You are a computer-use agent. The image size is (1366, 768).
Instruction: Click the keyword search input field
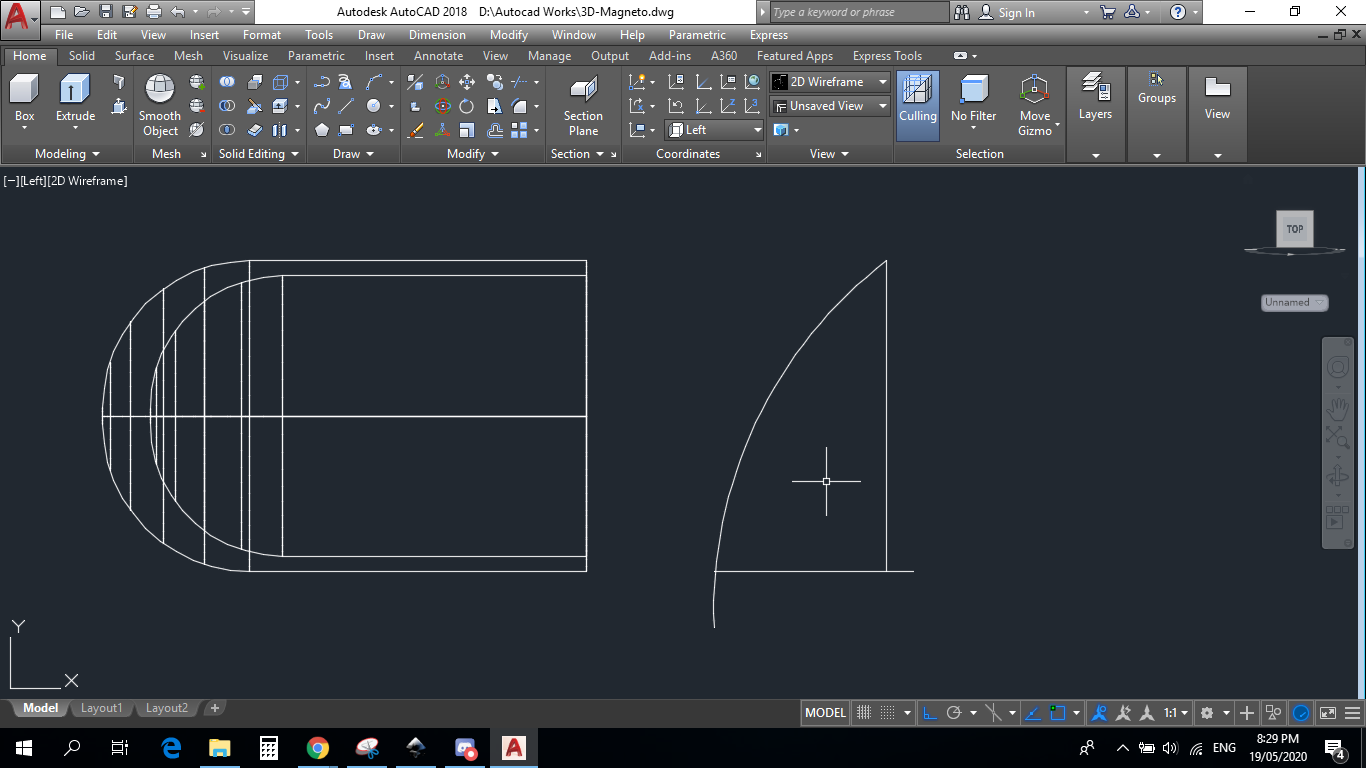pos(858,12)
